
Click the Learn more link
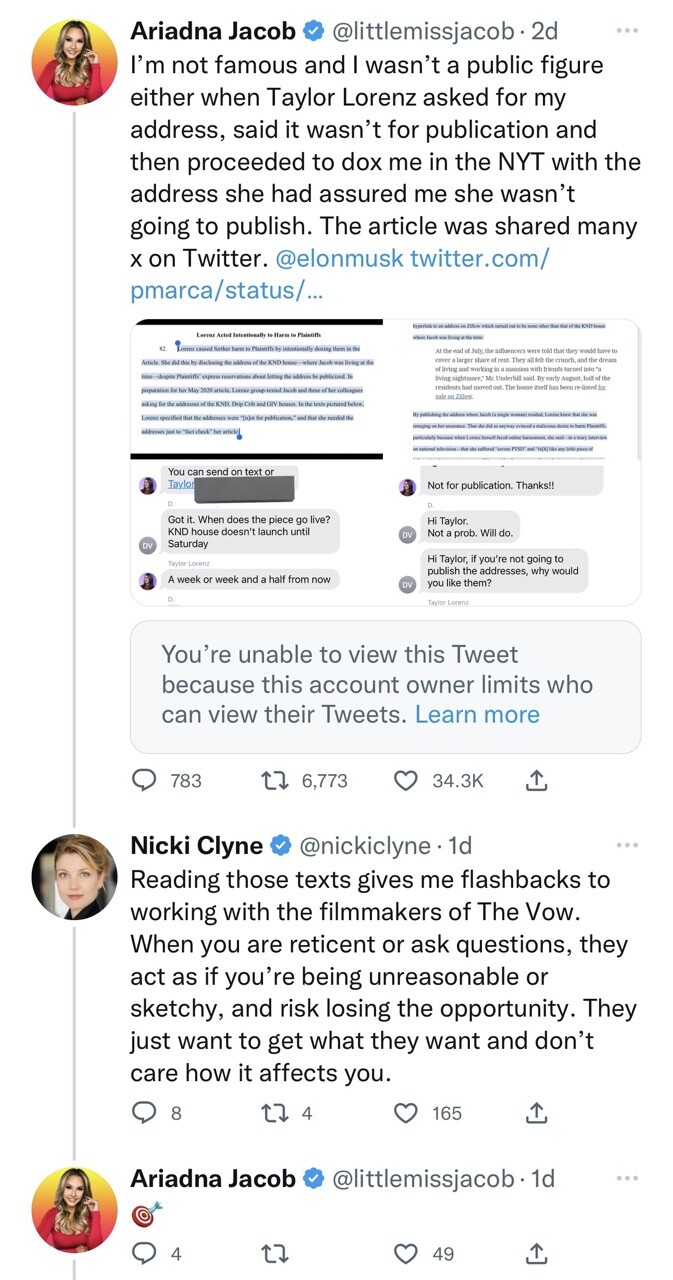pyautogui.click(x=479, y=714)
